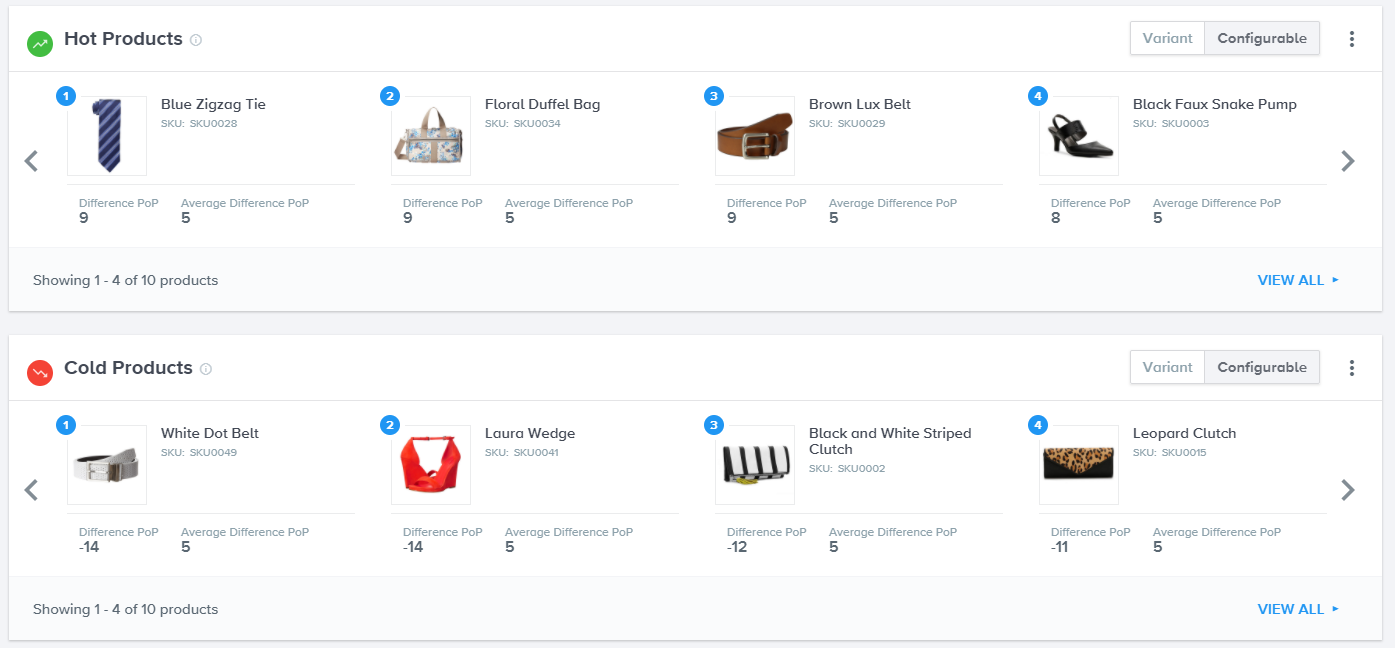Click the Blue Zigzag Tie product name
The height and width of the screenshot is (648, 1395).
(x=213, y=104)
